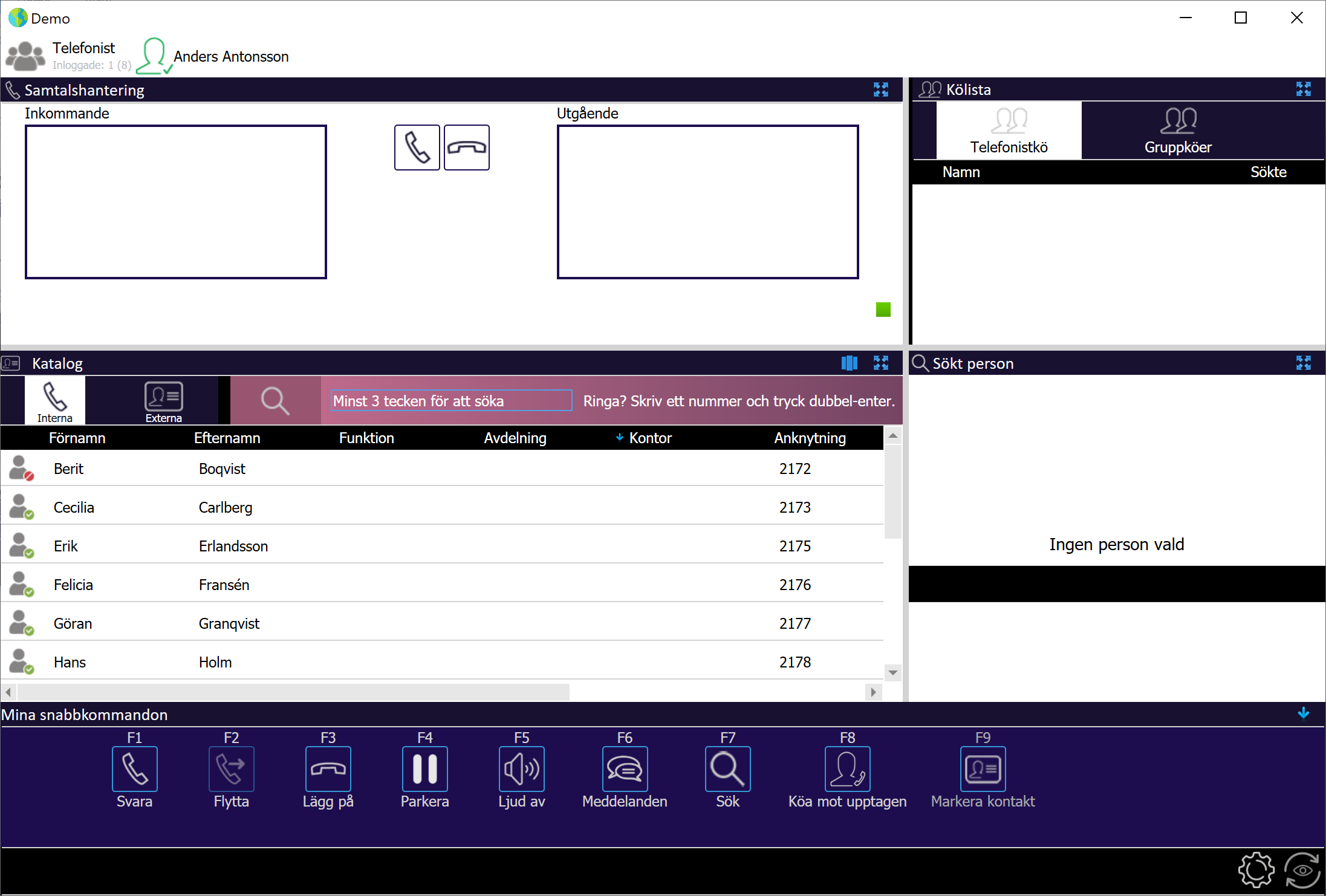Screen dimensions: 1326x896
Task: Collapse Mina snabbkommandon with the arrow
Action: tap(1304, 713)
